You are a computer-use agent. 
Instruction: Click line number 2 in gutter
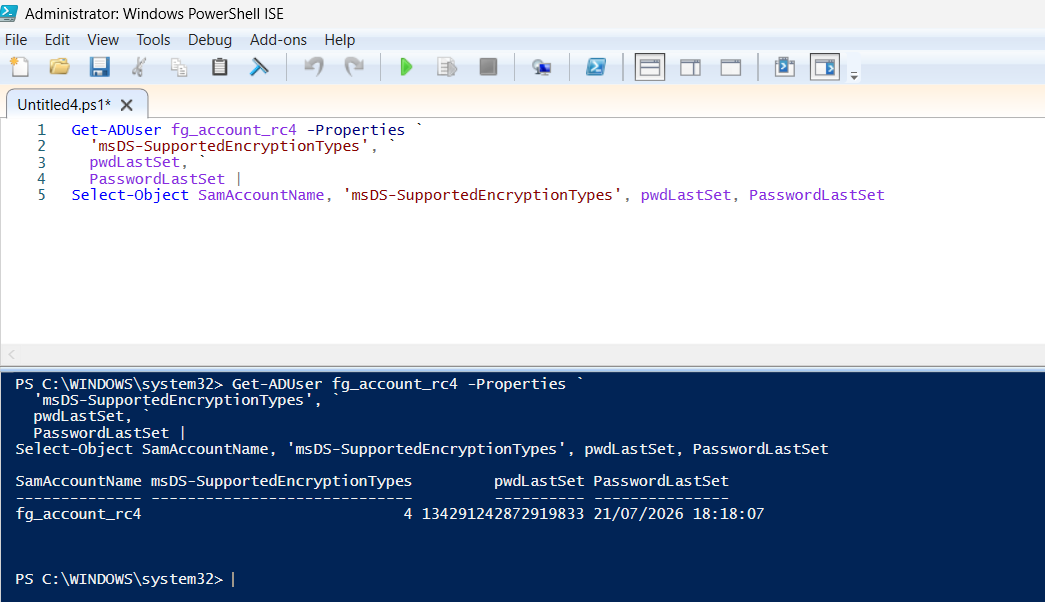point(41,146)
